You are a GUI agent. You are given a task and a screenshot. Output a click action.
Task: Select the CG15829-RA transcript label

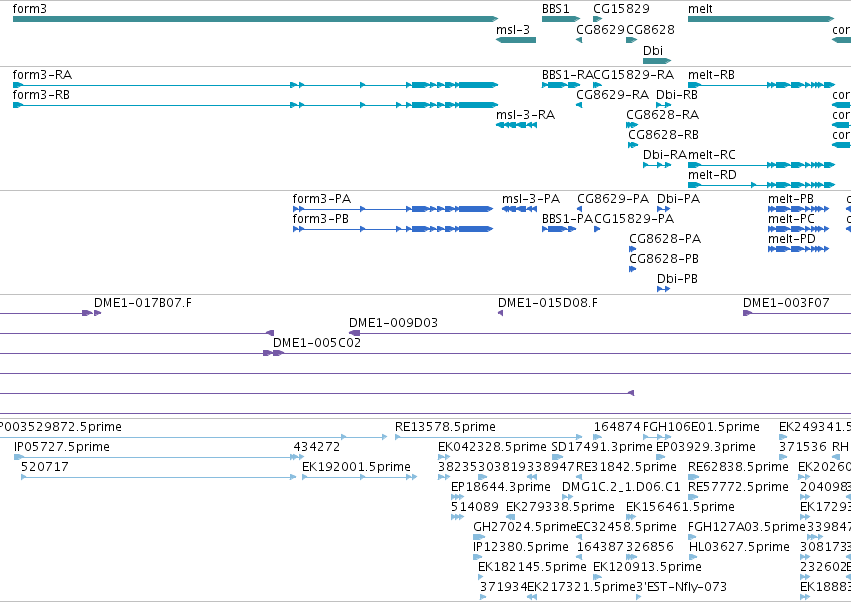point(633,75)
